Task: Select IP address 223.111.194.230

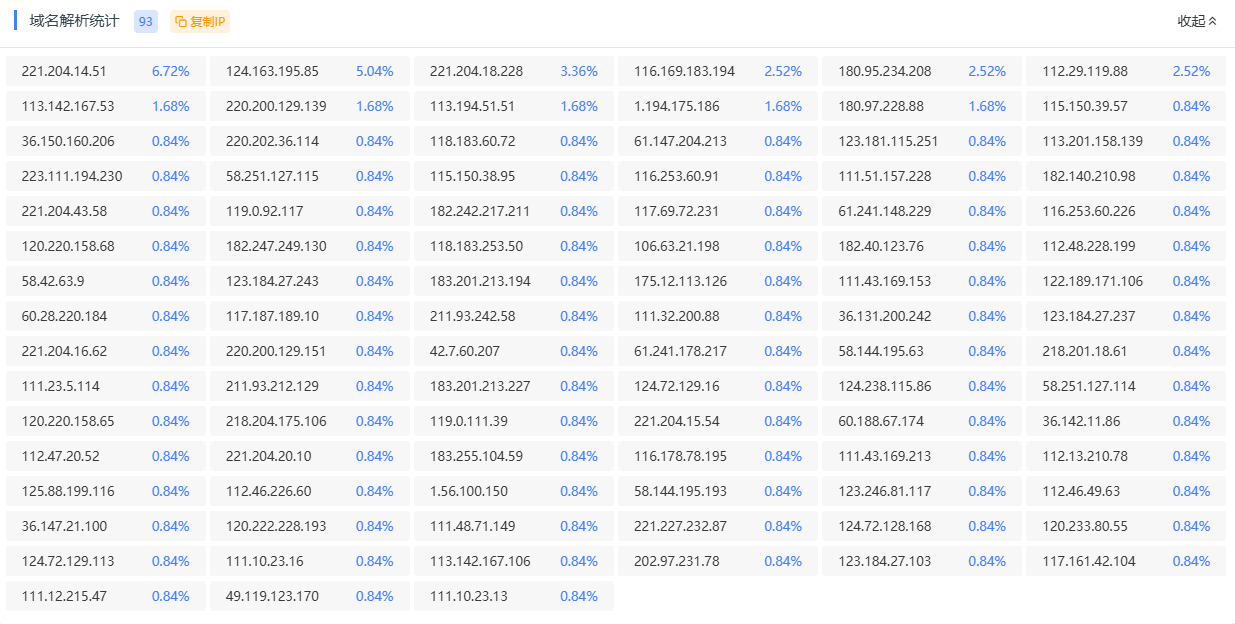Action: point(72,176)
